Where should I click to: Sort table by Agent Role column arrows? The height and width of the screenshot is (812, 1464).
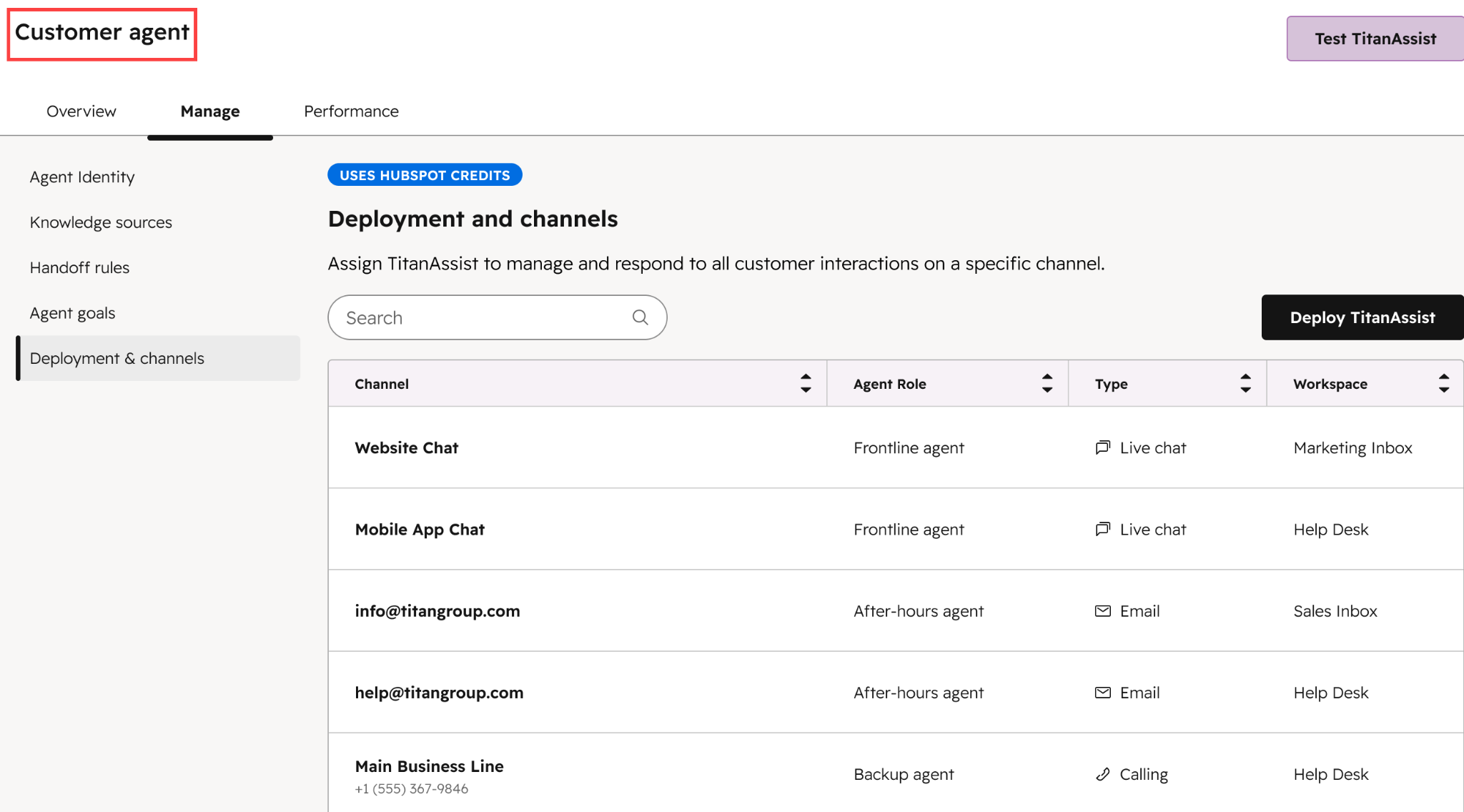(1047, 384)
